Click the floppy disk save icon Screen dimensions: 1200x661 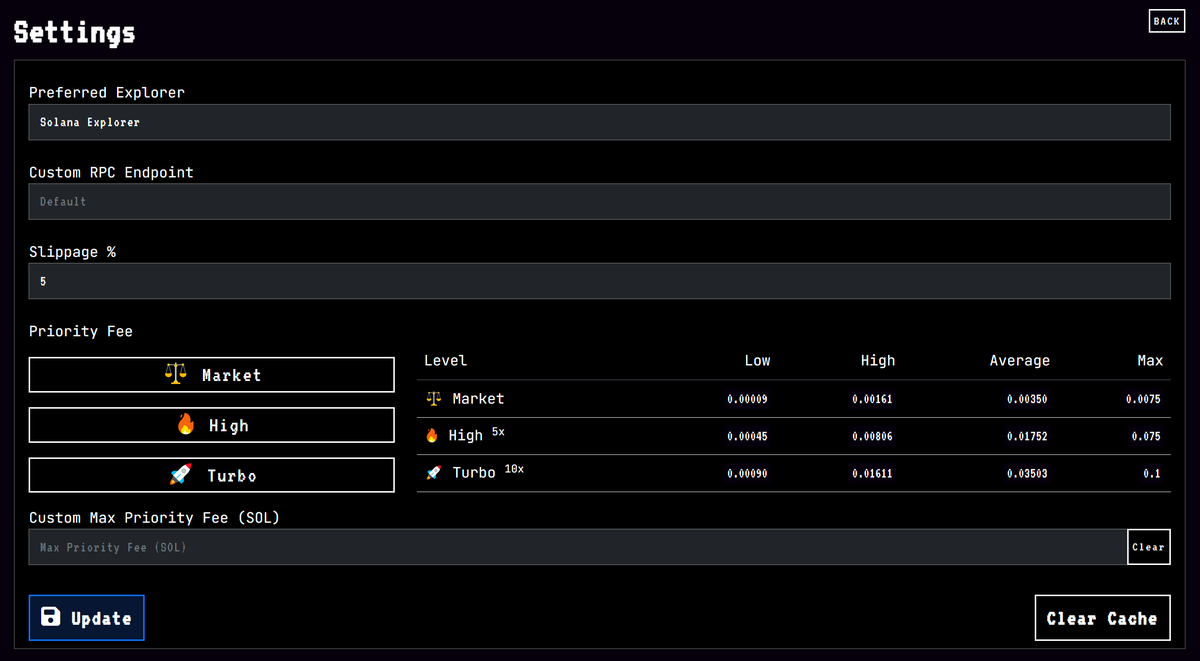(51, 617)
